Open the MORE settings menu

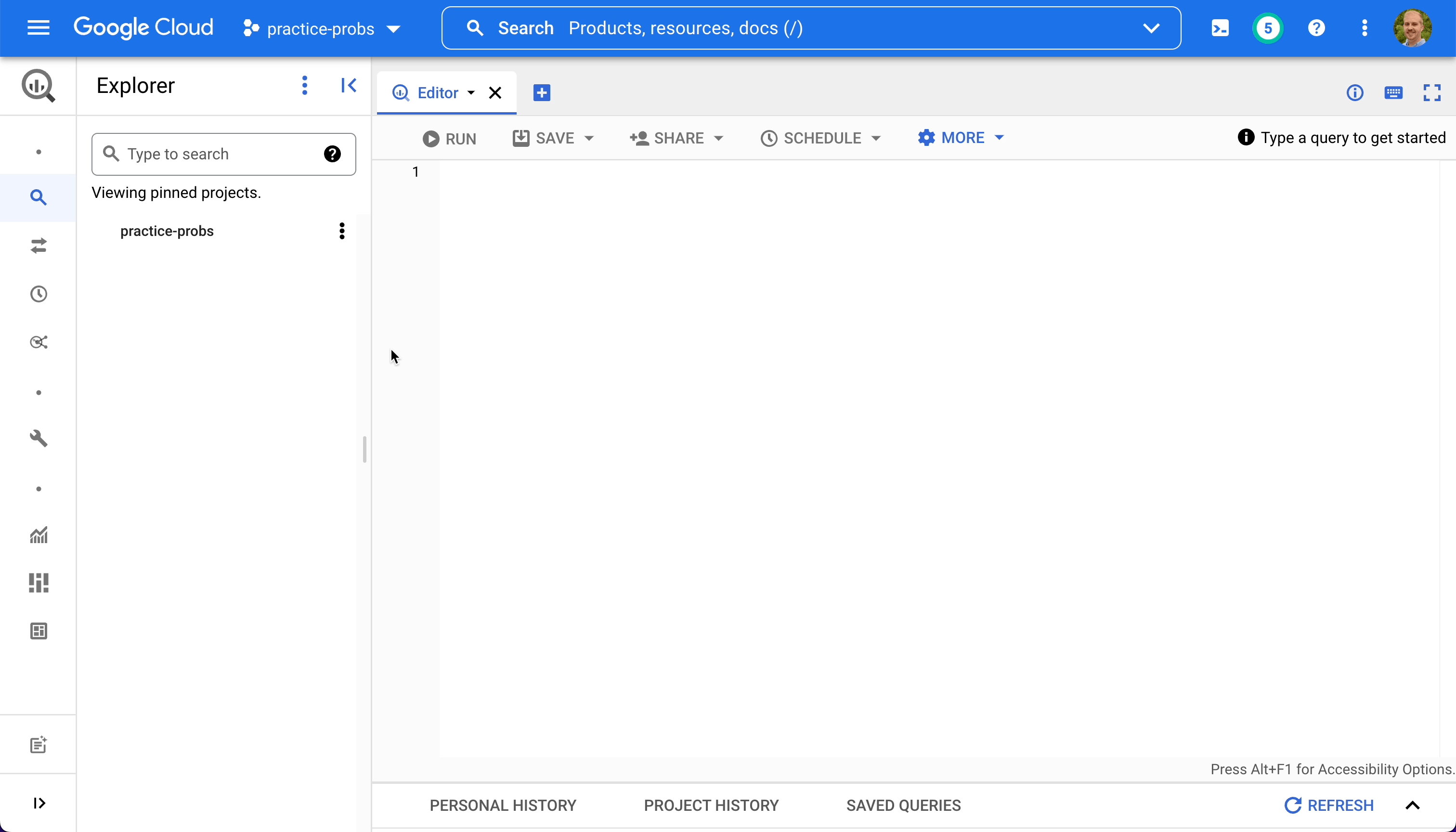click(951, 138)
